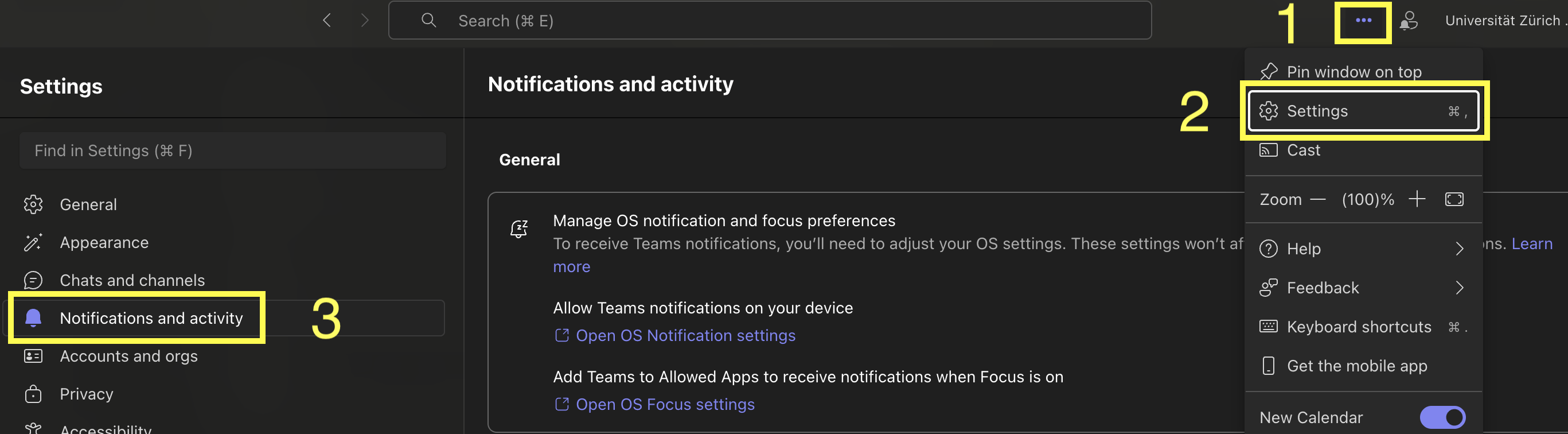Image resolution: width=1568 pixels, height=434 pixels.
Task: Click the add people icon near Universität Zürich
Action: click(1409, 20)
